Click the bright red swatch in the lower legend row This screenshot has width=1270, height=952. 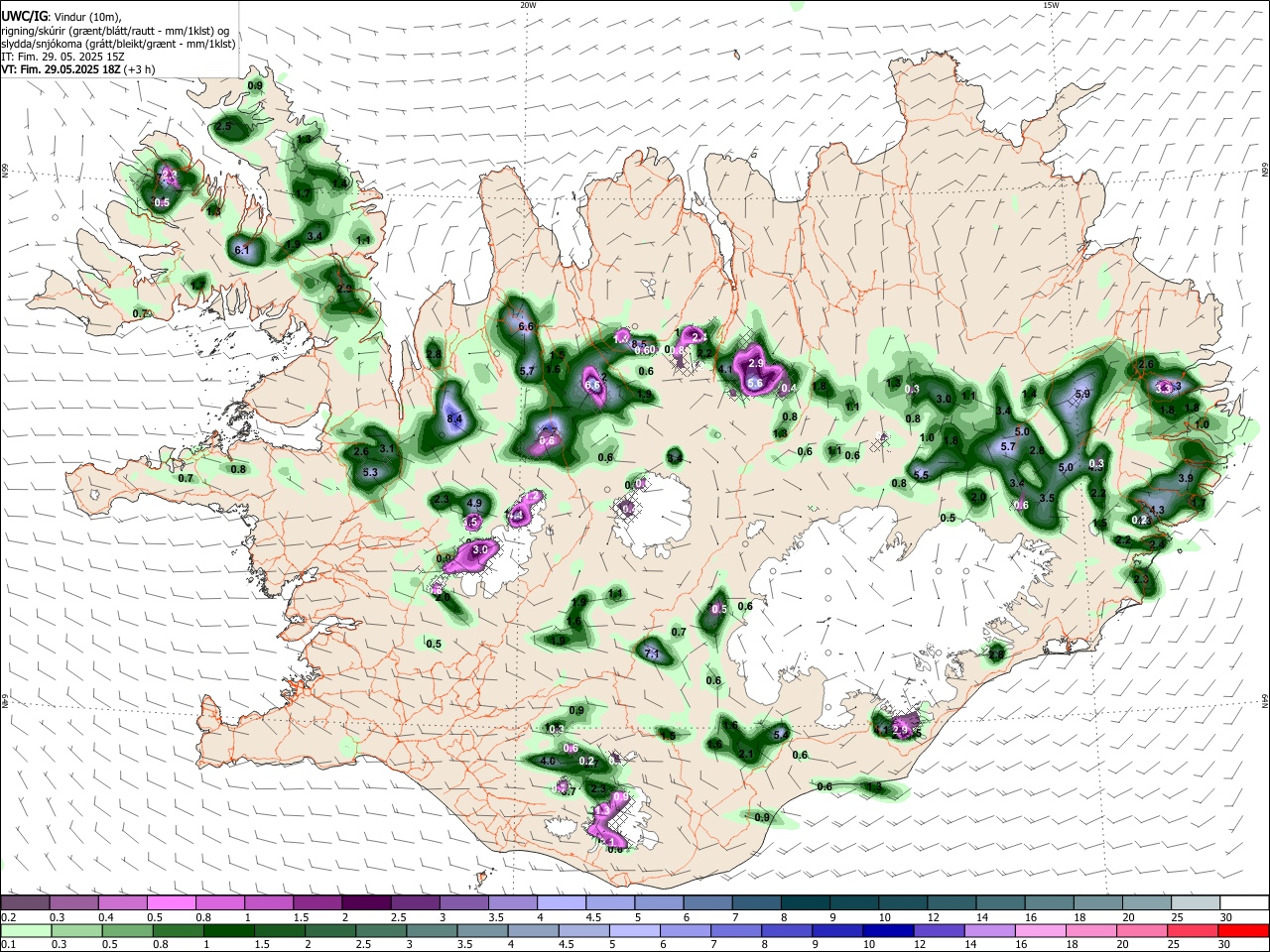point(1241,930)
